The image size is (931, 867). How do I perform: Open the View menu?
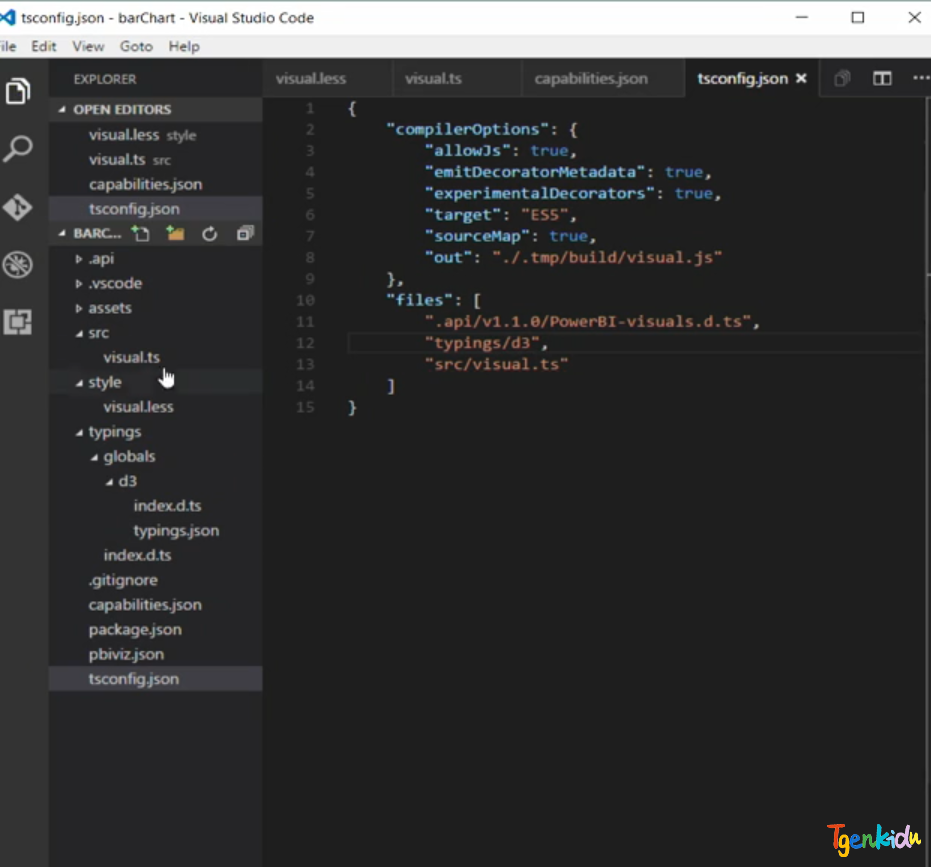(x=88, y=46)
